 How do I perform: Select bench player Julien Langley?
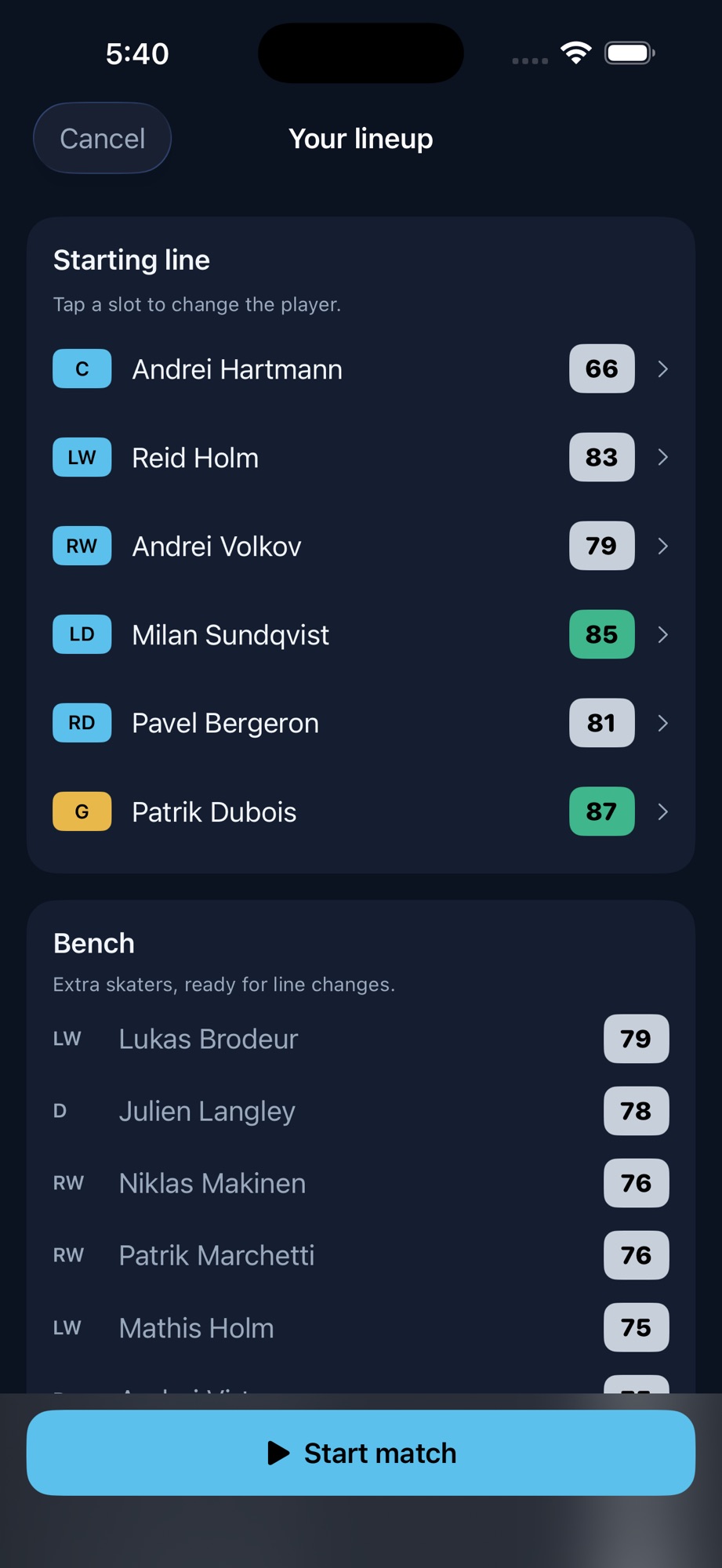point(361,1111)
